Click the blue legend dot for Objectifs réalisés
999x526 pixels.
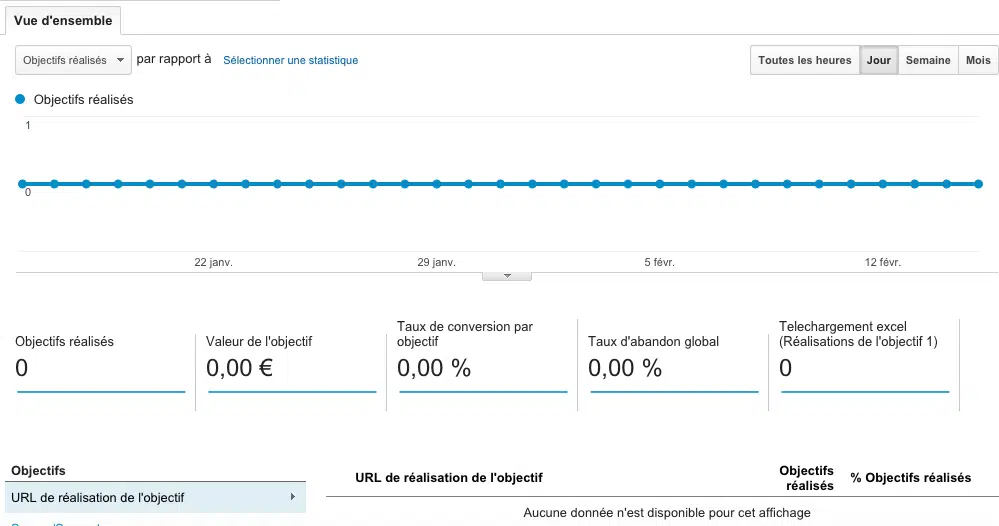click(21, 99)
